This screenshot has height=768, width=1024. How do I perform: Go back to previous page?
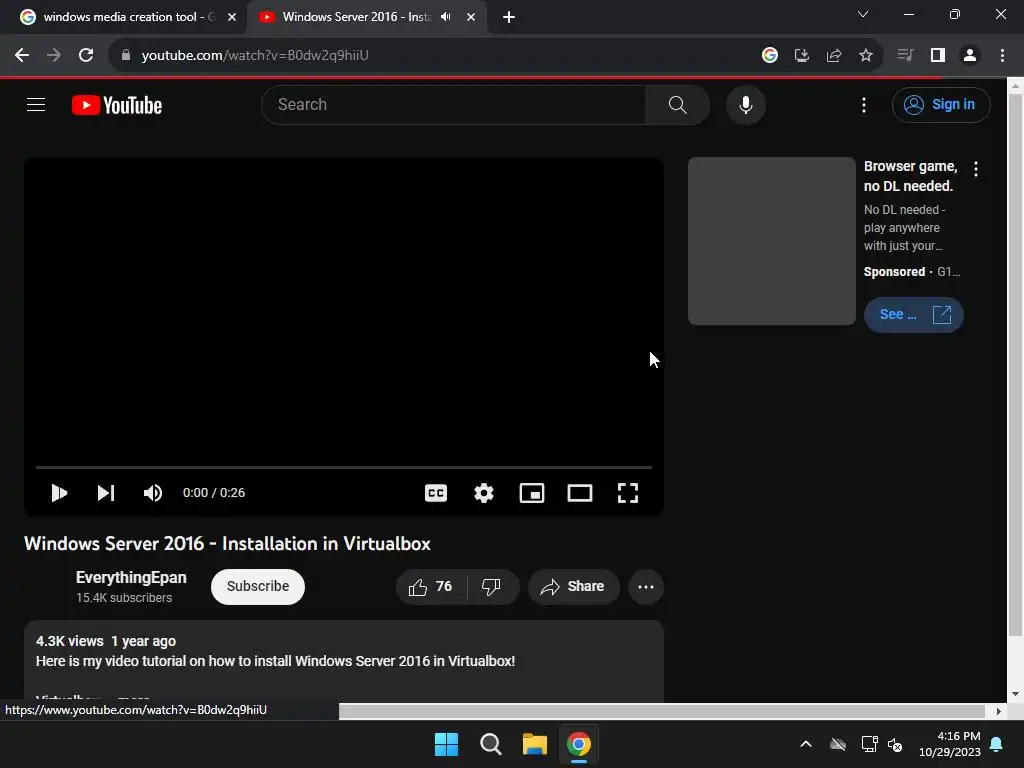click(22, 56)
